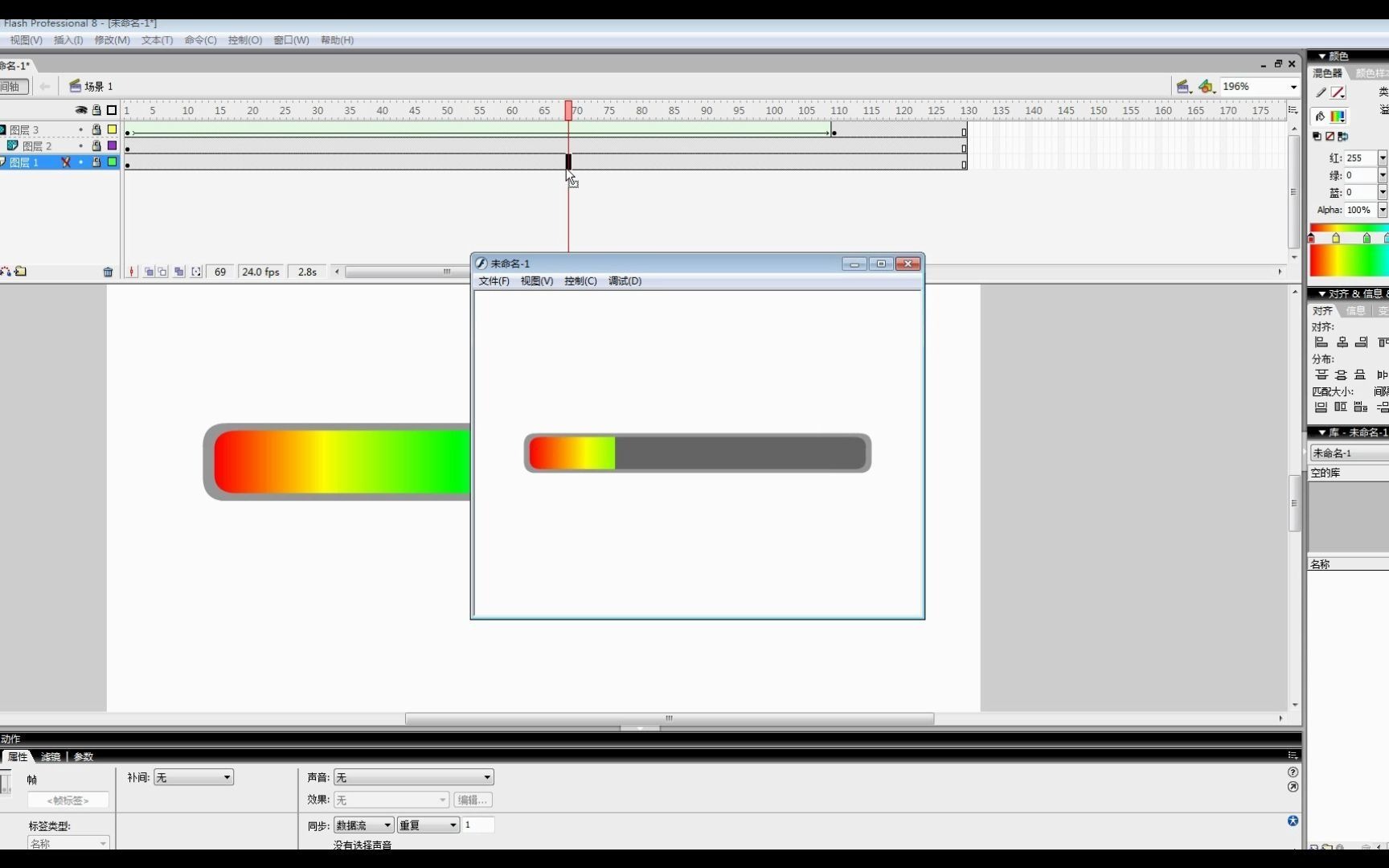This screenshot has width=1389, height=868.
Task: Open the 蓝 blue value dropdown arrow
Action: (x=1383, y=193)
